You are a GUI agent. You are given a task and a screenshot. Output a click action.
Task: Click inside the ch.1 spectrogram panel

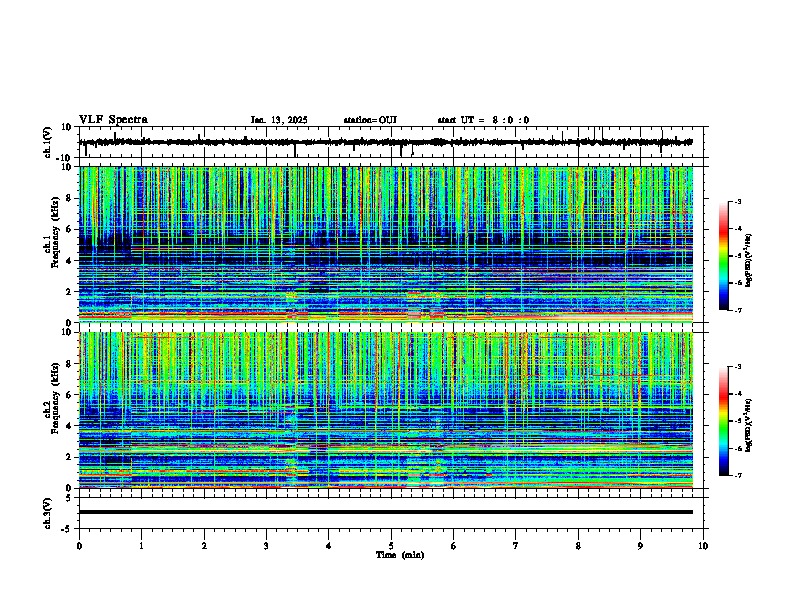click(x=386, y=244)
